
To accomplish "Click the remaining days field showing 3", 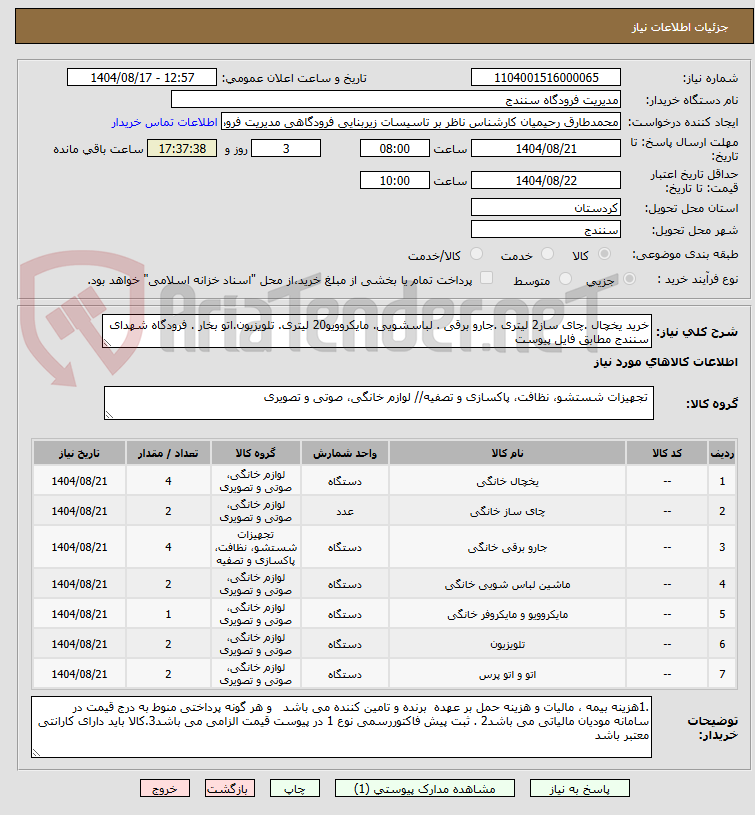I will click(x=286, y=149).
